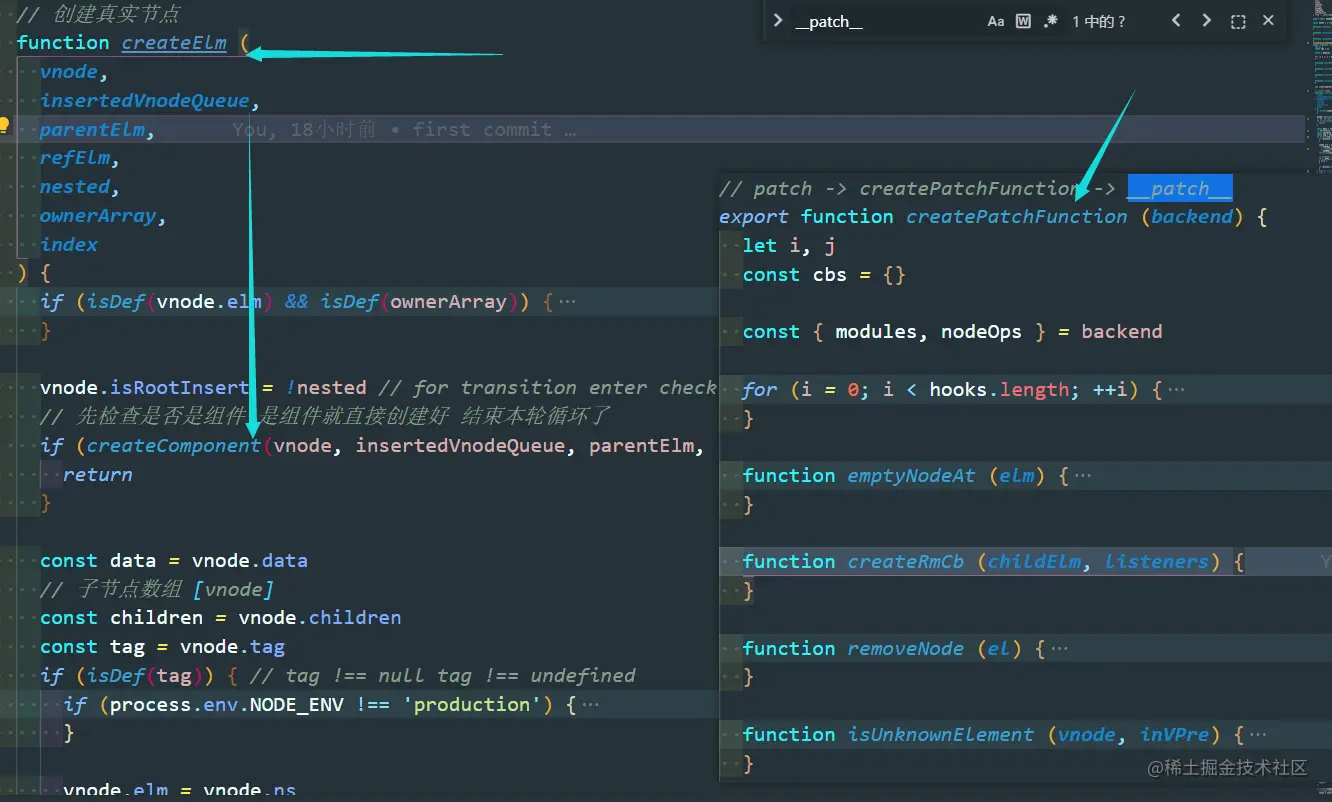The image size is (1332, 802).
Task: Expand folded NODE_ENV production block
Action: 590,705
